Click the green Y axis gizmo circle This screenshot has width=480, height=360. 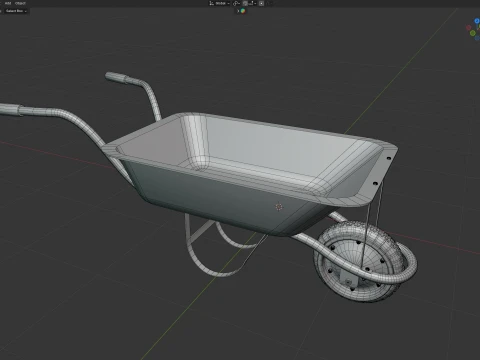(473, 33)
